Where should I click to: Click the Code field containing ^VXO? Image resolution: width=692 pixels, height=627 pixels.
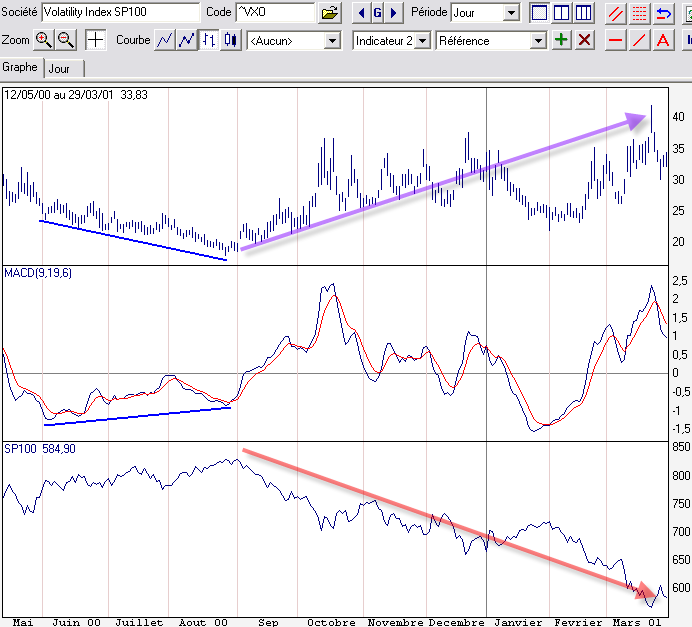coord(276,12)
